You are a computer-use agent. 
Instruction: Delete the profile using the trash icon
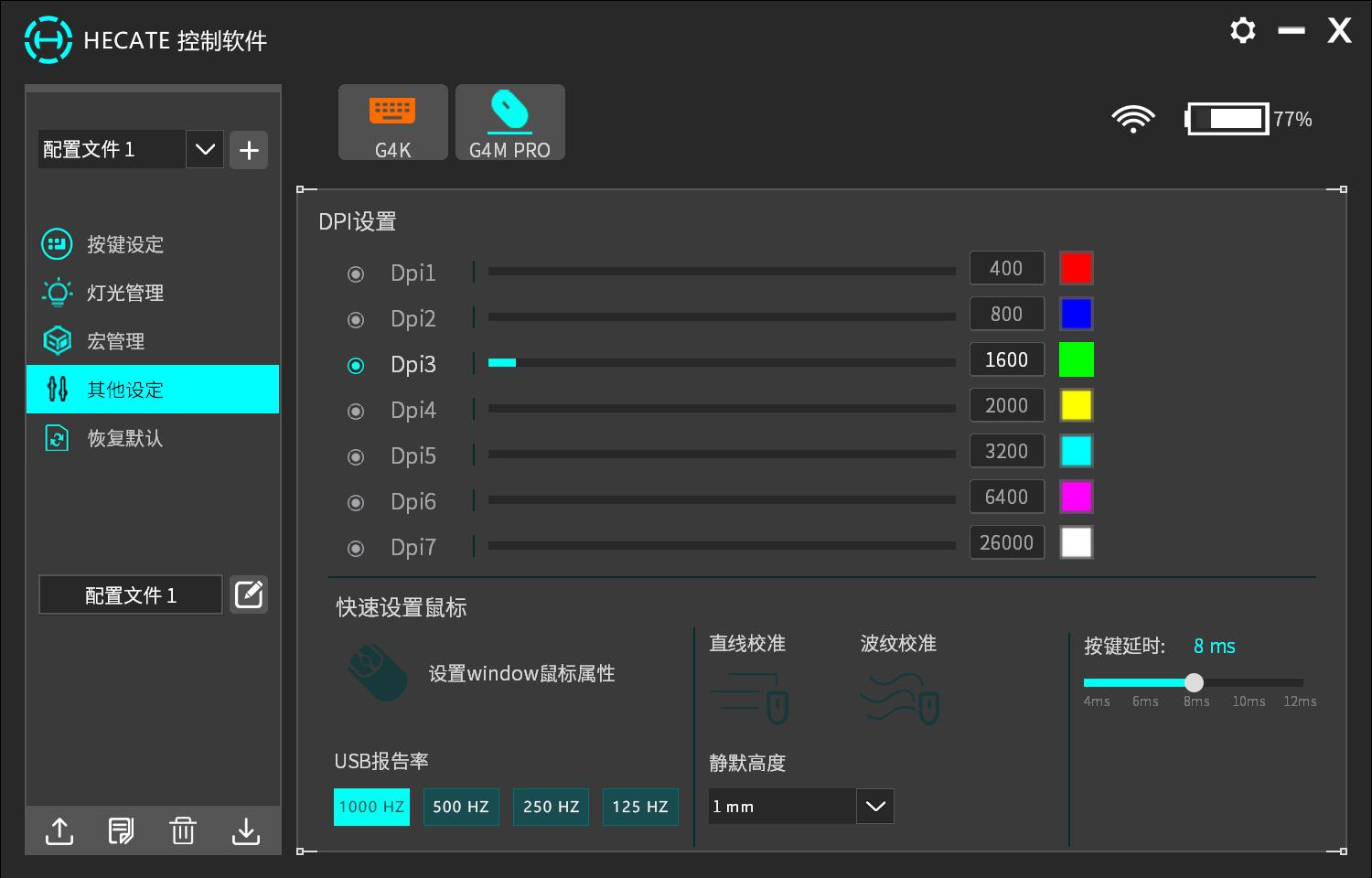click(x=183, y=831)
